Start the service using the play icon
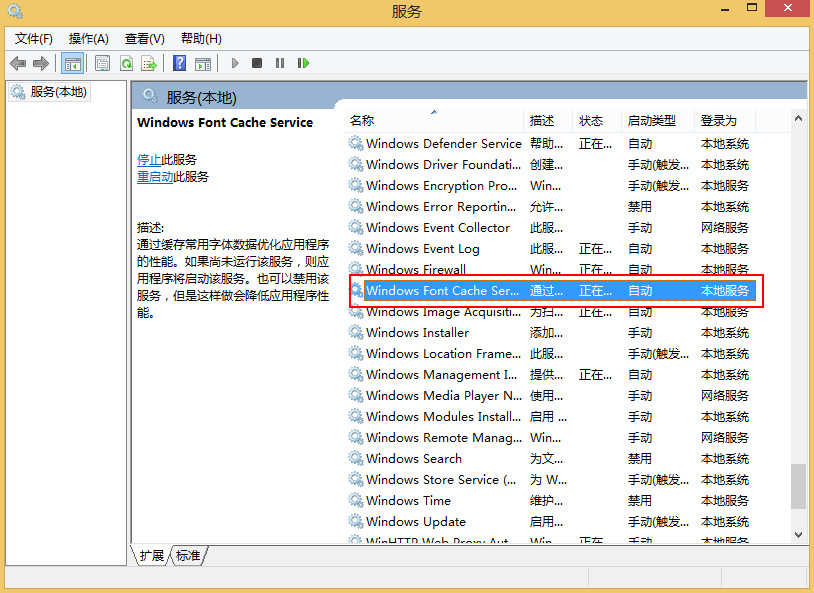 tap(234, 62)
